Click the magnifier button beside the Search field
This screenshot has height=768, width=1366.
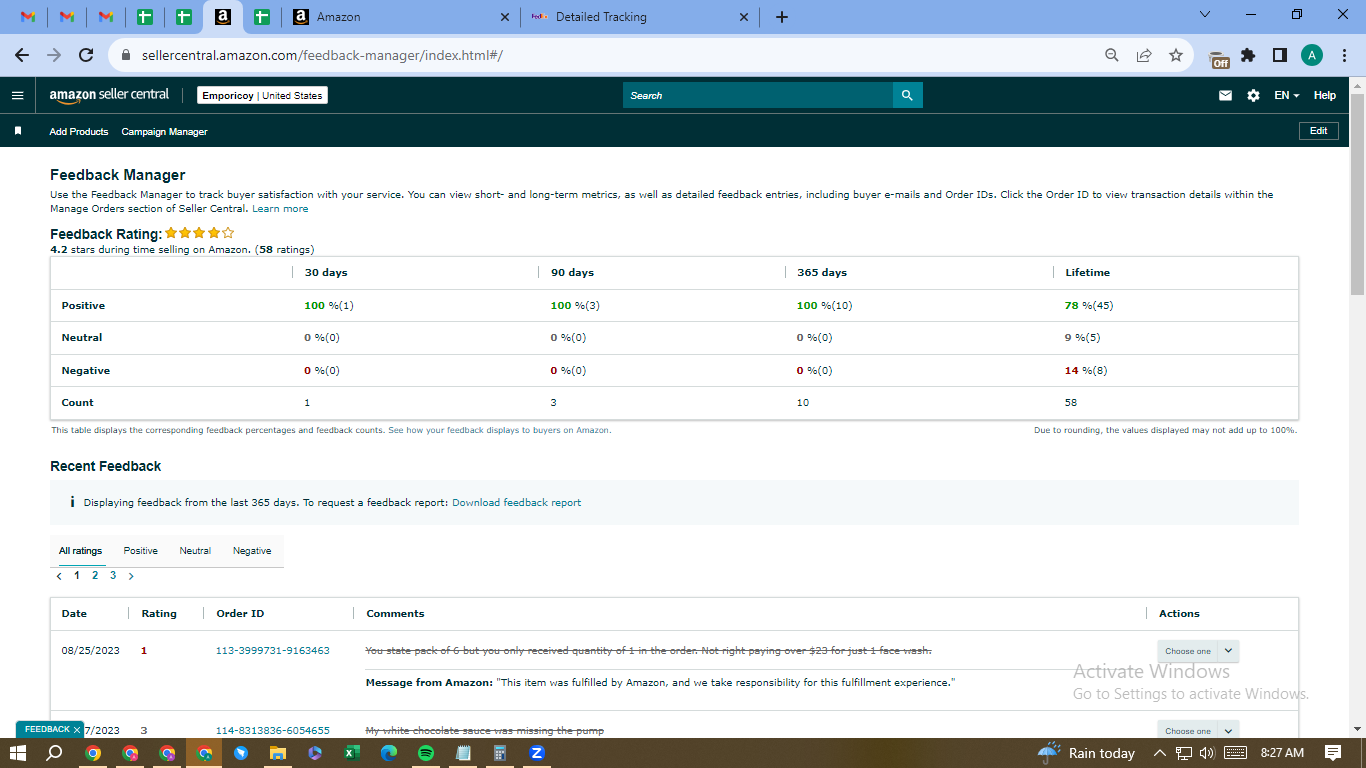(x=907, y=95)
